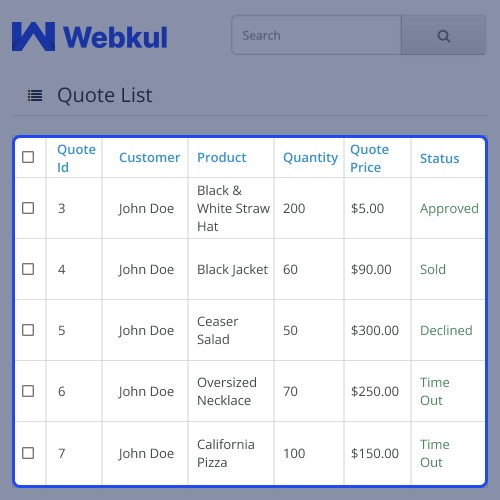500x500 pixels.
Task: Sort by Status column header
Action: point(439,158)
